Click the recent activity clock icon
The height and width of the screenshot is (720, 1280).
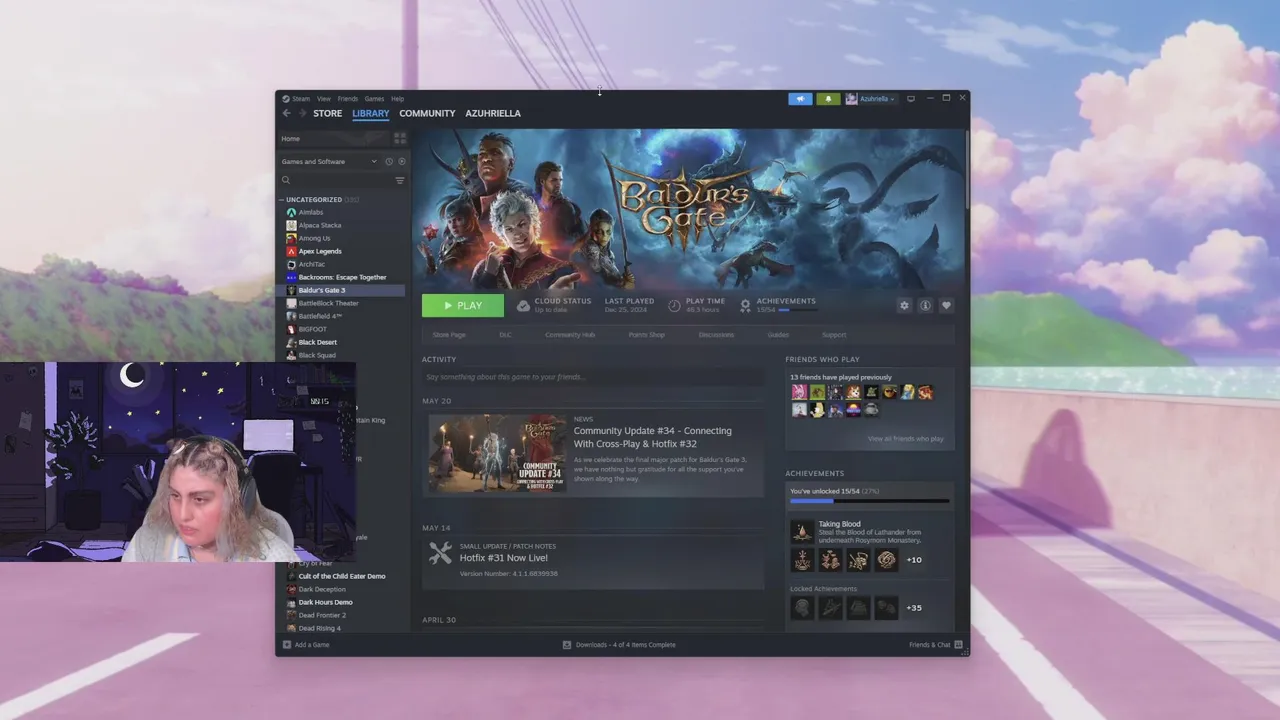[x=389, y=161]
